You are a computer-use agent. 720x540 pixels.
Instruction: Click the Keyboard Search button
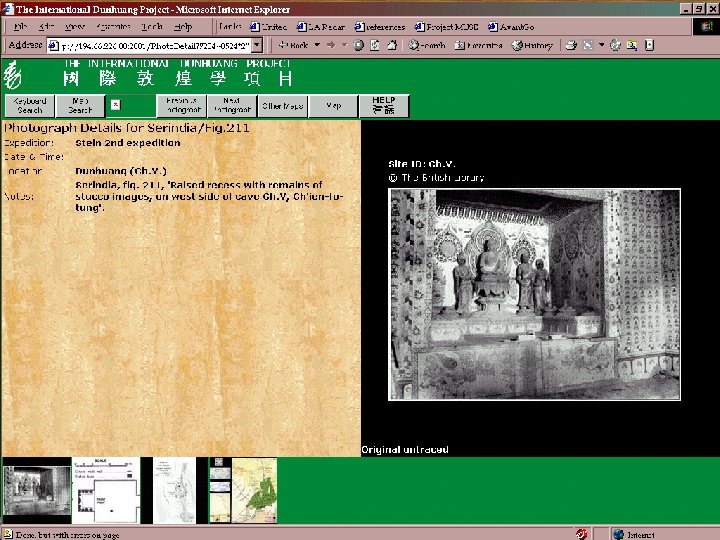click(x=30, y=106)
